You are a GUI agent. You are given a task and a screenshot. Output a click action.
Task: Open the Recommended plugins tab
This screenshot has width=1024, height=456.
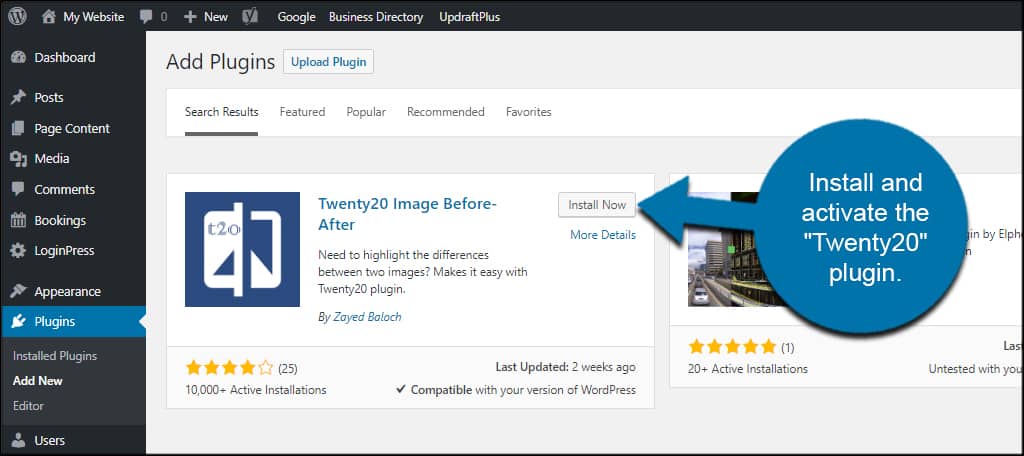coord(445,112)
